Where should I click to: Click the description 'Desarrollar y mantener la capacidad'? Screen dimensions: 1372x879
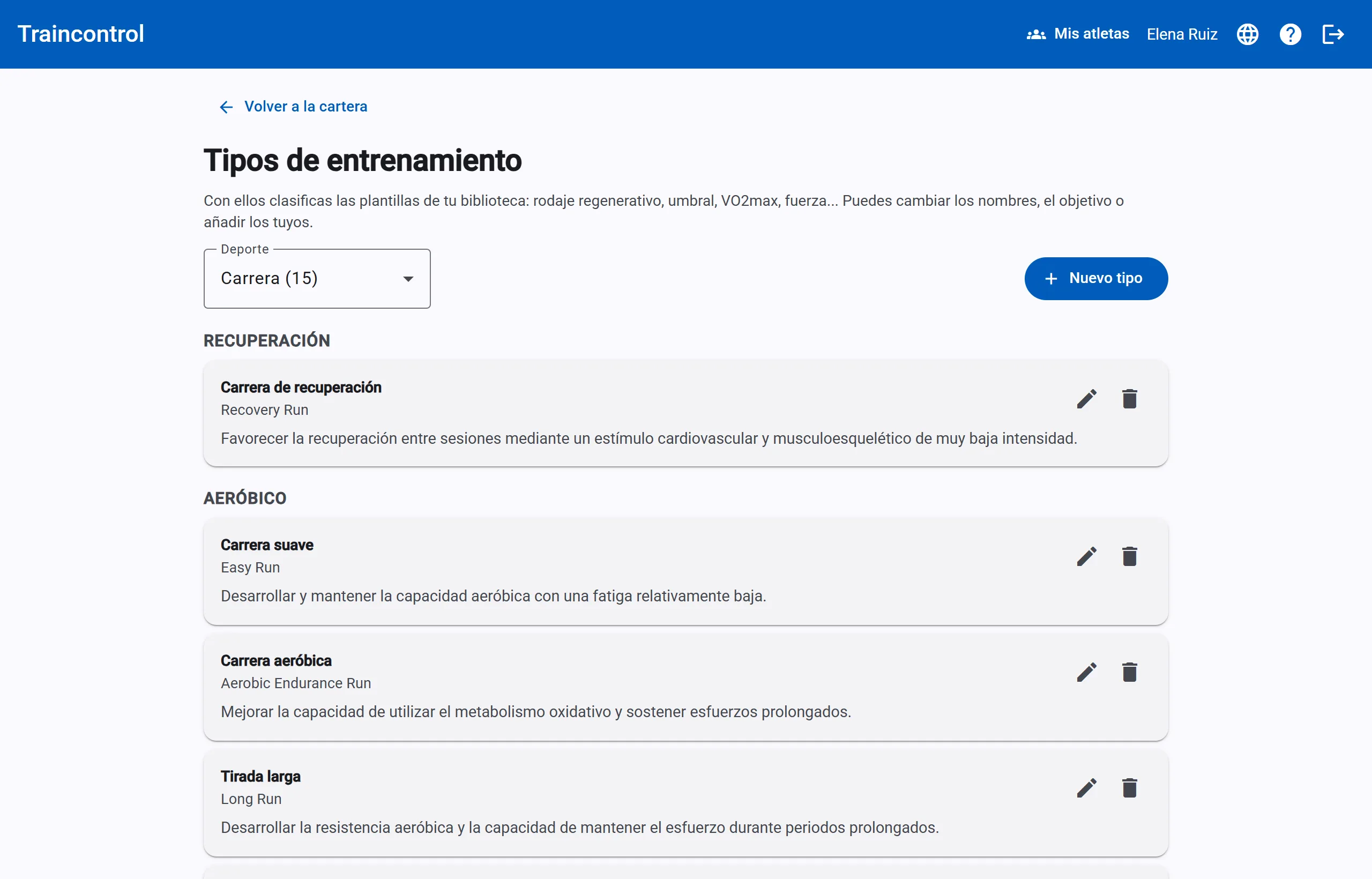tap(494, 596)
